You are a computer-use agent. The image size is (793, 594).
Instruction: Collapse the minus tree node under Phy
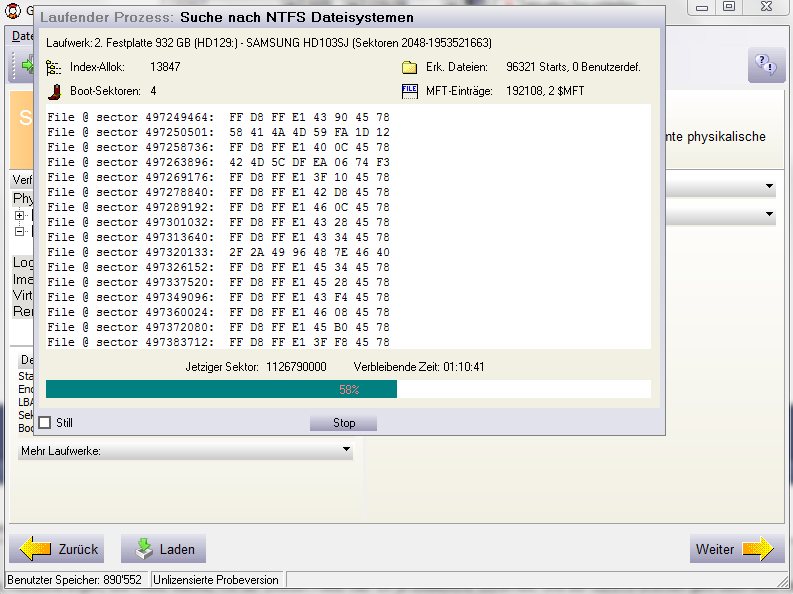[19, 231]
